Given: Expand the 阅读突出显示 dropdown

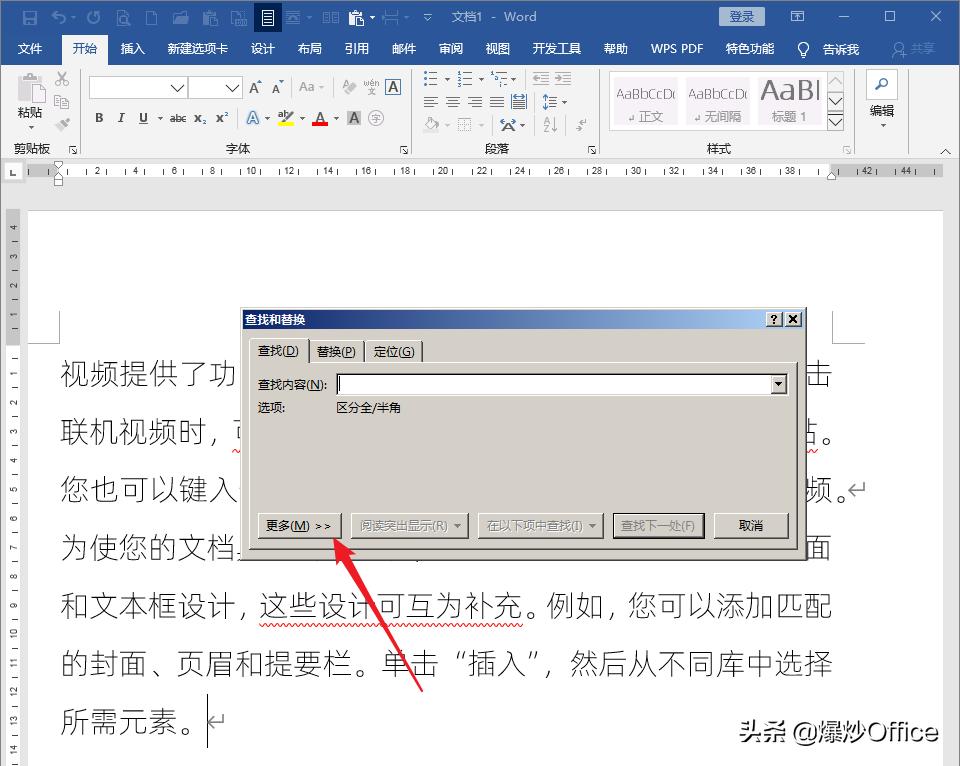Looking at the screenshot, I should coord(458,525).
